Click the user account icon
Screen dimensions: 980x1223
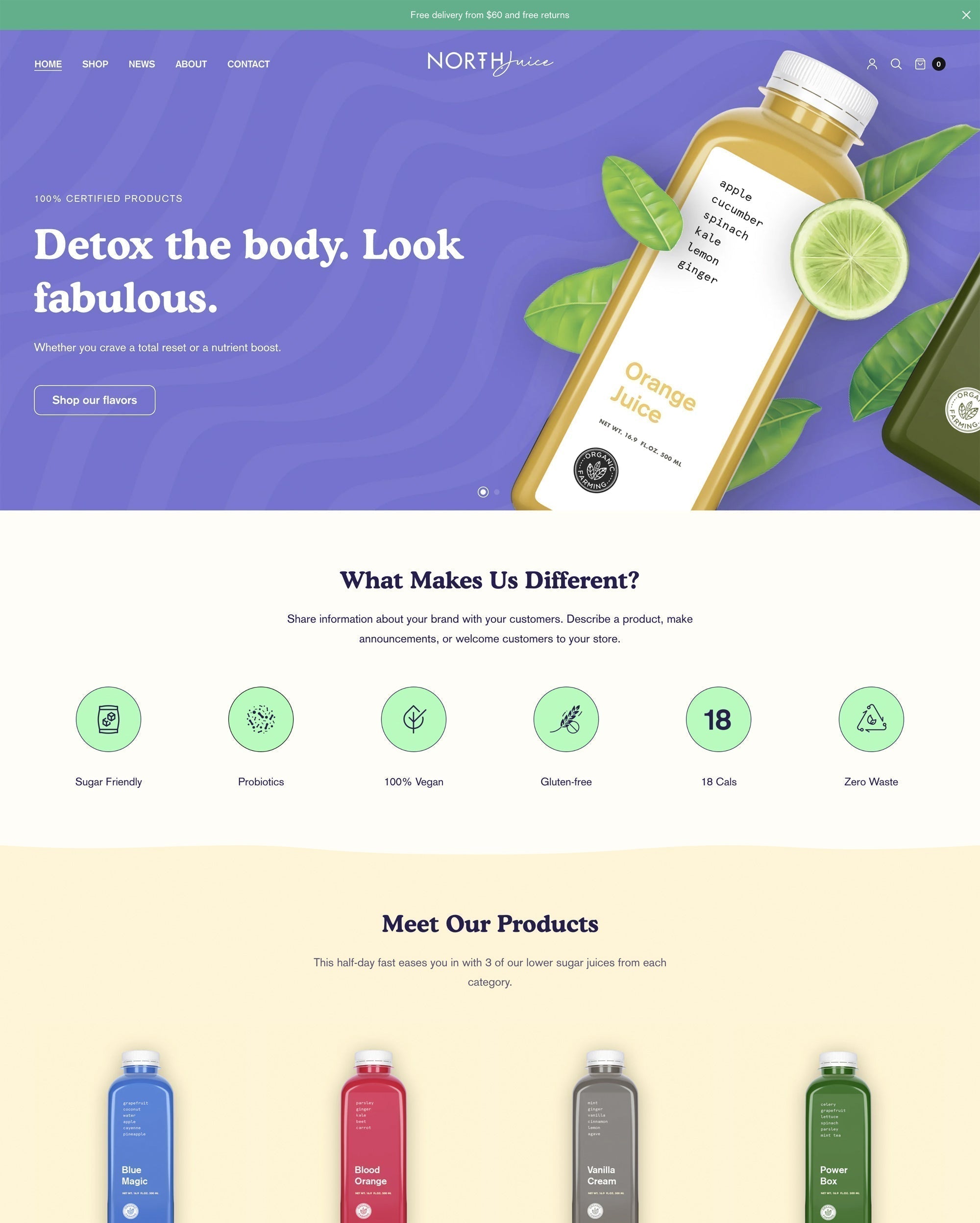point(872,64)
